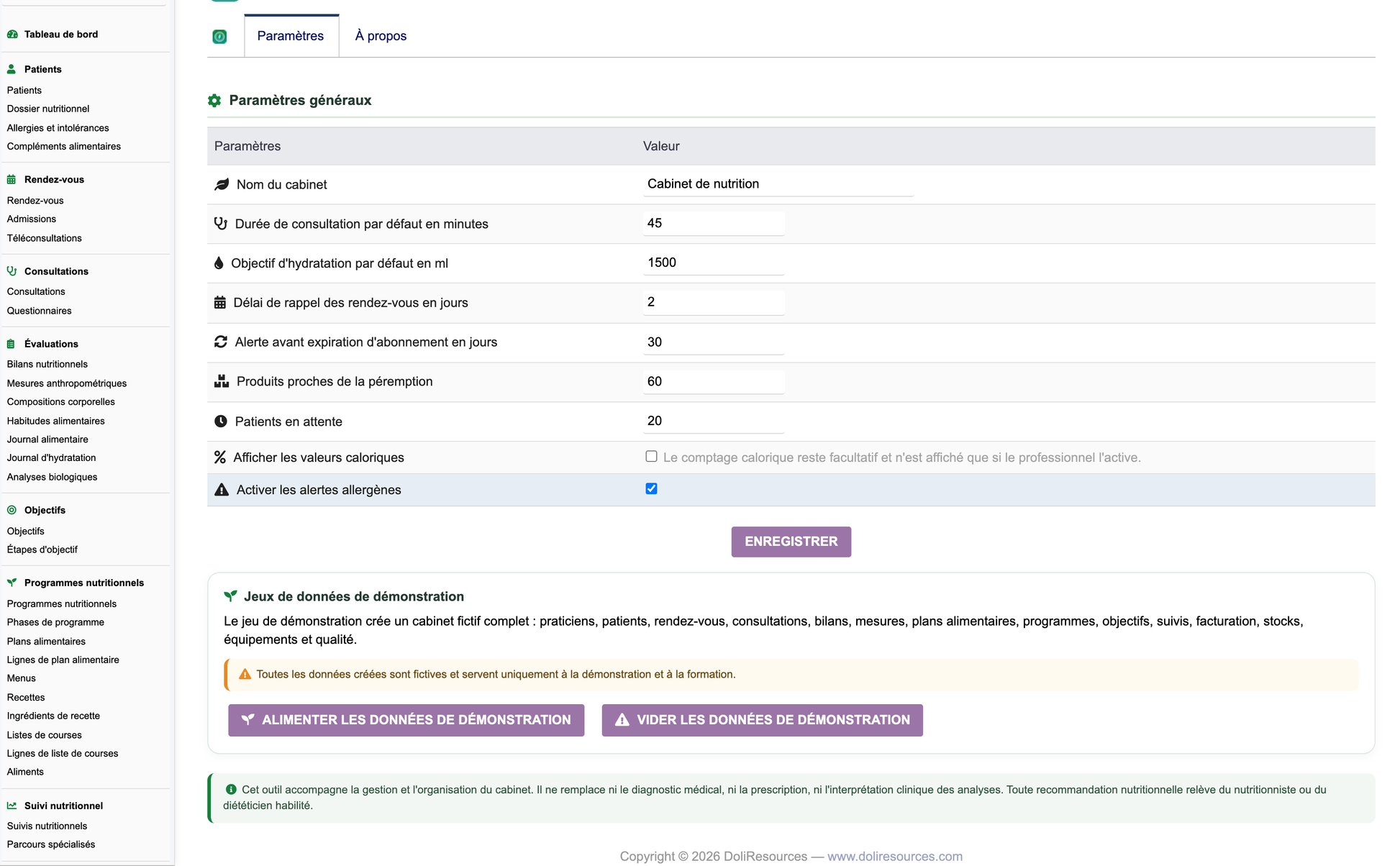Open Plans alimentaires in sidebar
Viewport: 1400px width, 866px height.
46,642
